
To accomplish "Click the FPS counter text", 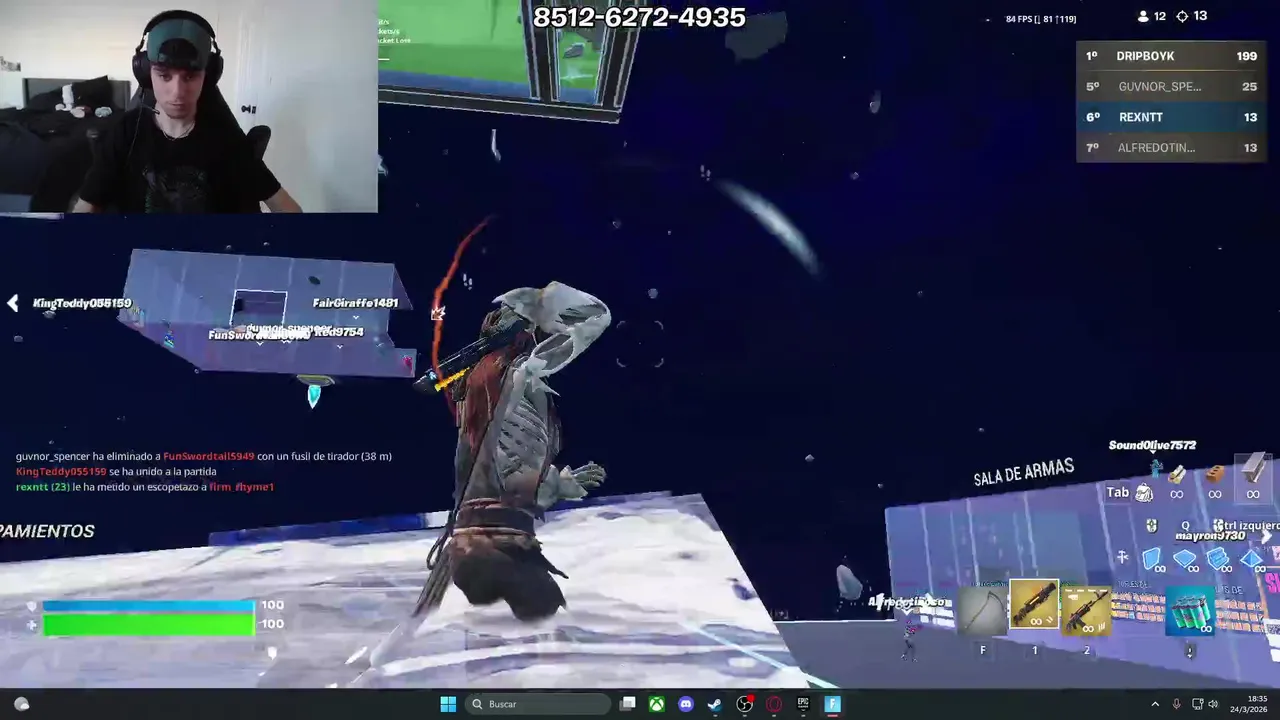I will click(1041, 19).
